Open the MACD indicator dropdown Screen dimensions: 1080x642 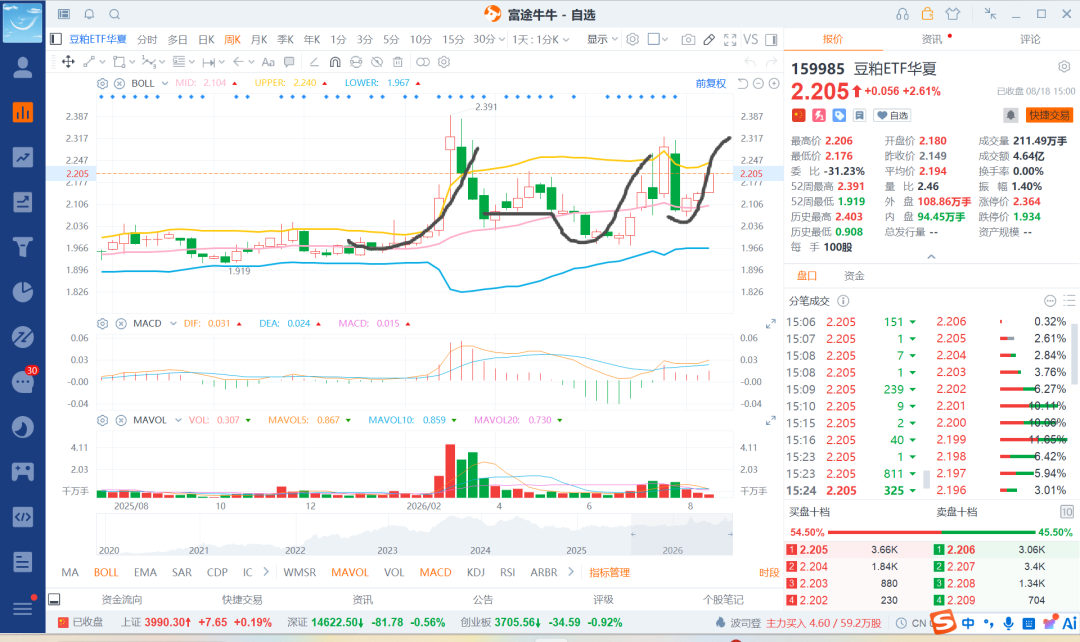(173, 324)
